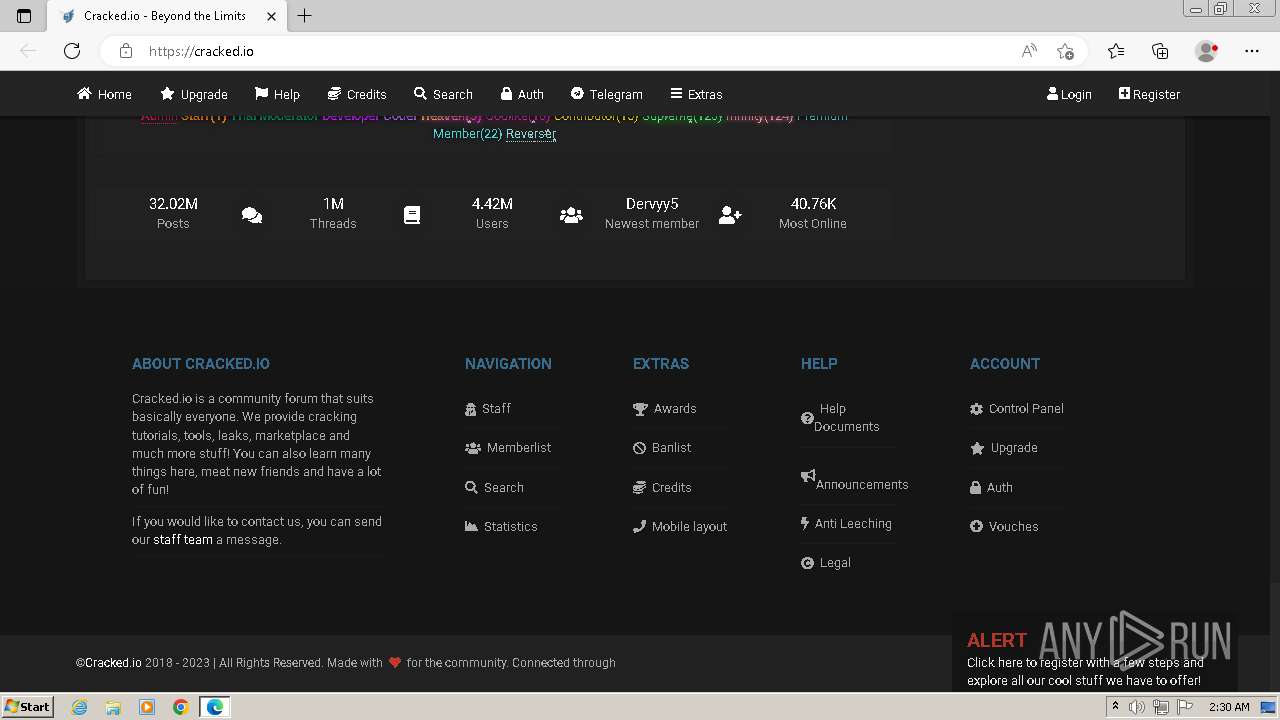This screenshot has width=1280, height=720.
Task: Open Telegram in the navbar
Action: coord(607,94)
